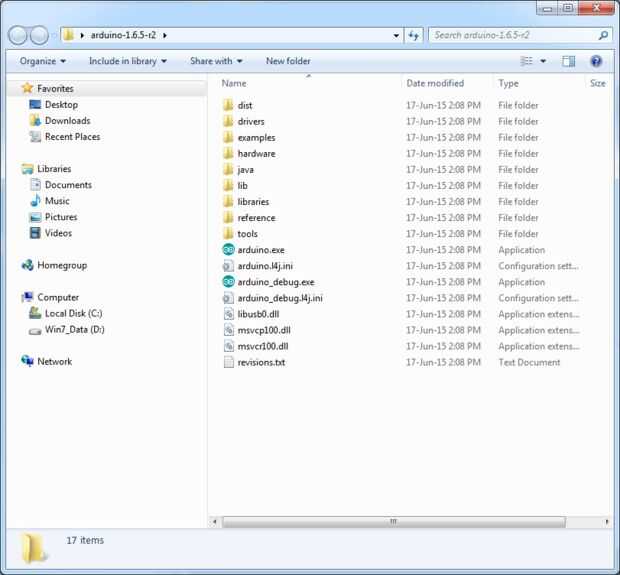Viewport: 620px width, 575px height.
Task: Toggle the preview pane icon
Action: coord(569,61)
